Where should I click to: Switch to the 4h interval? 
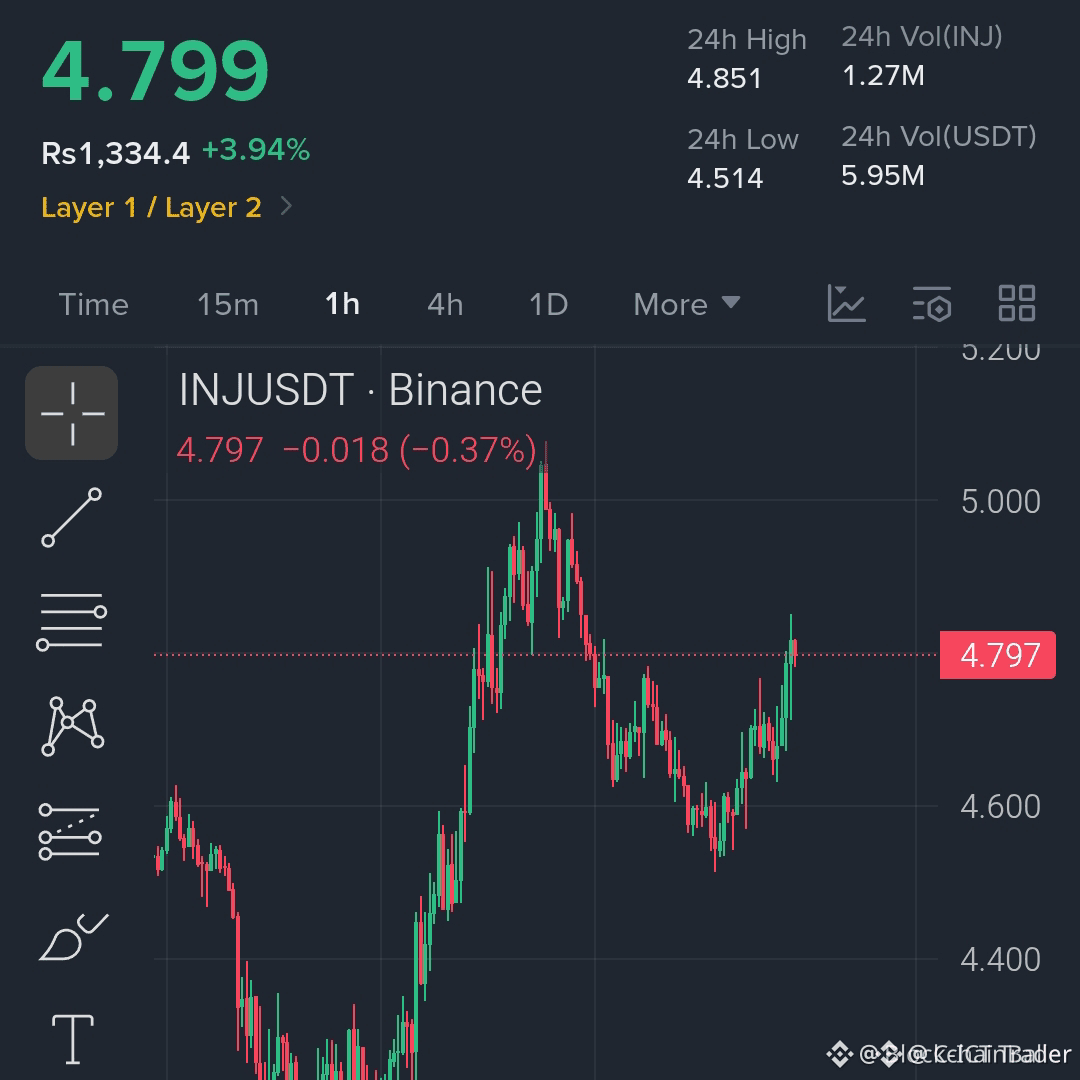coord(445,304)
